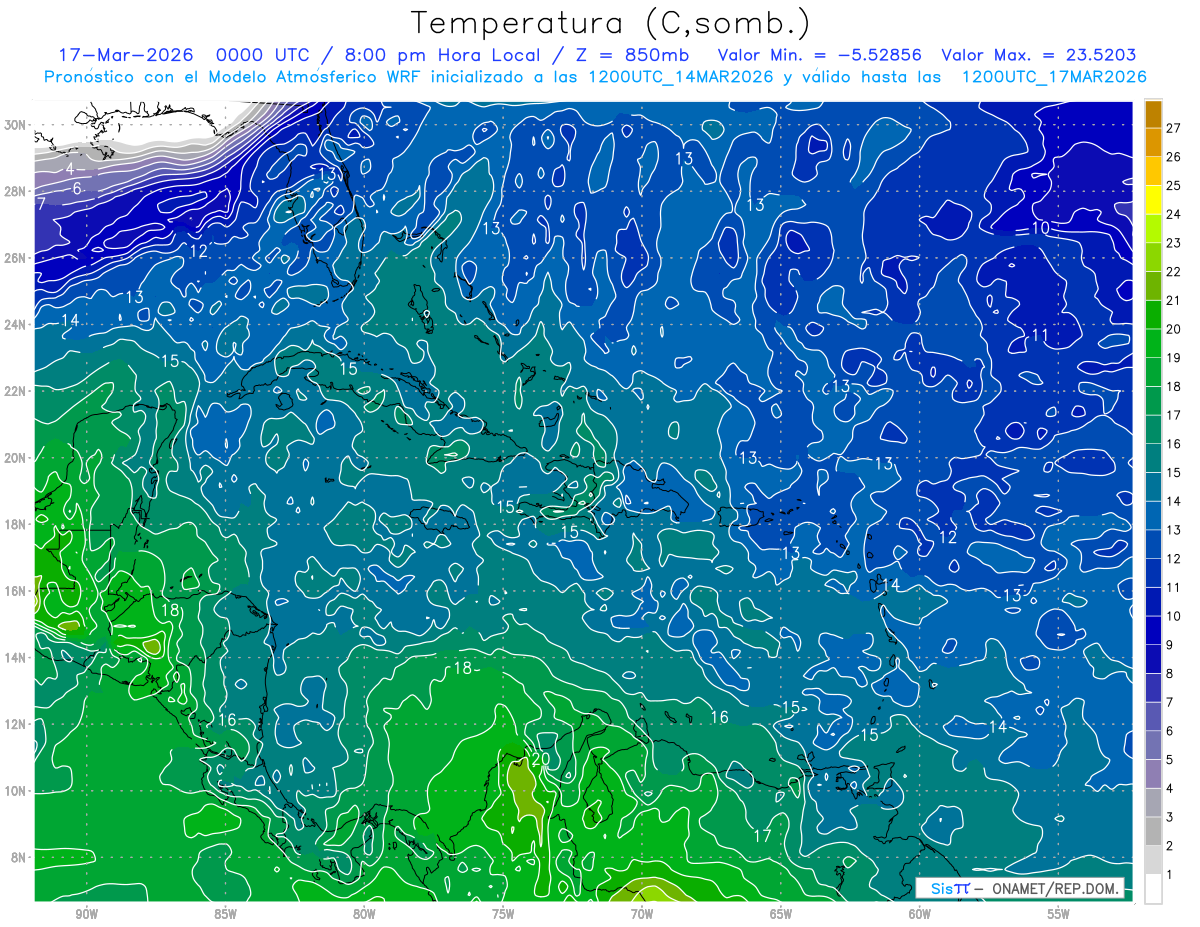Click the '14N' latitude axis label

click(16, 657)
